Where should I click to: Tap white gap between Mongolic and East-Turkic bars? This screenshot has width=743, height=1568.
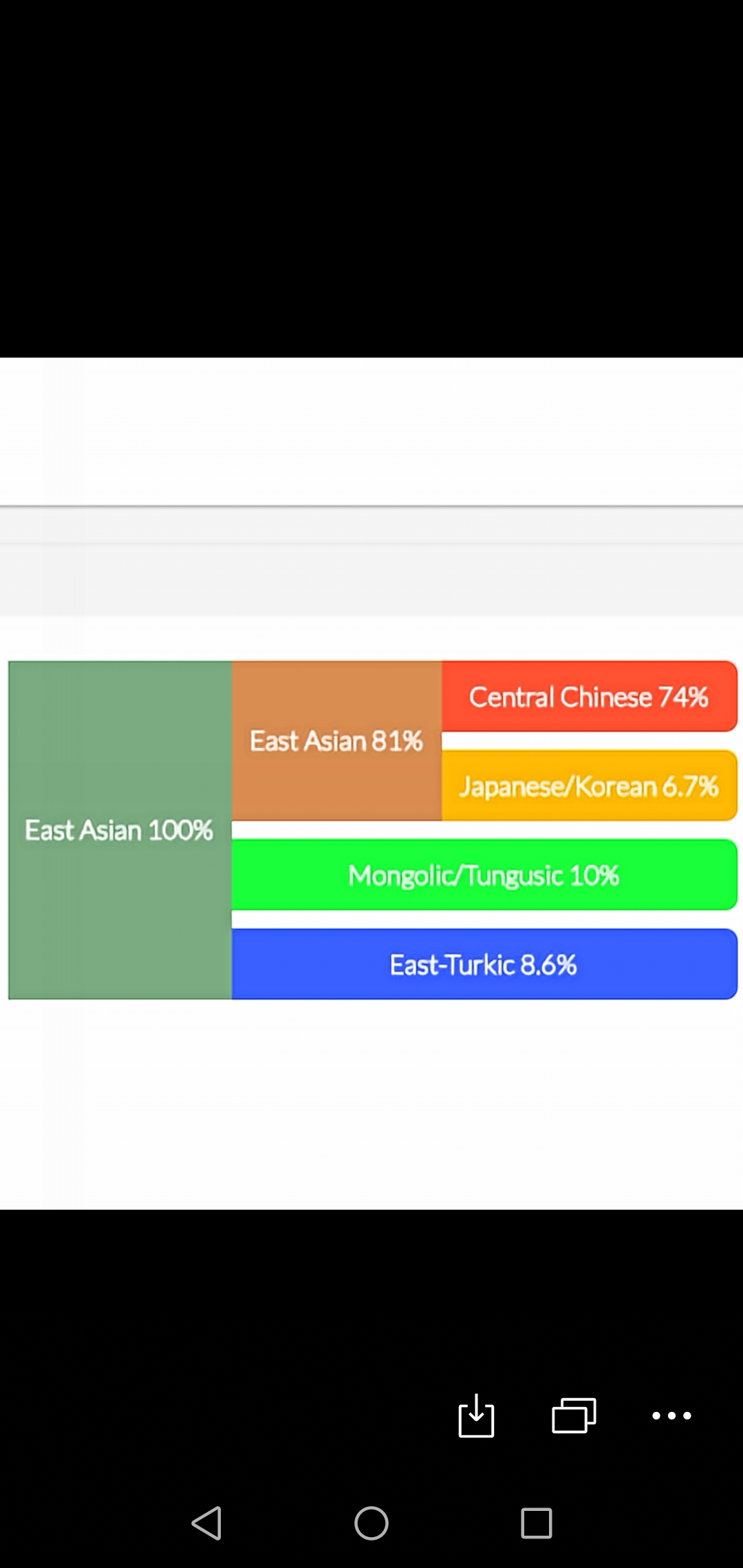[484, 919]
